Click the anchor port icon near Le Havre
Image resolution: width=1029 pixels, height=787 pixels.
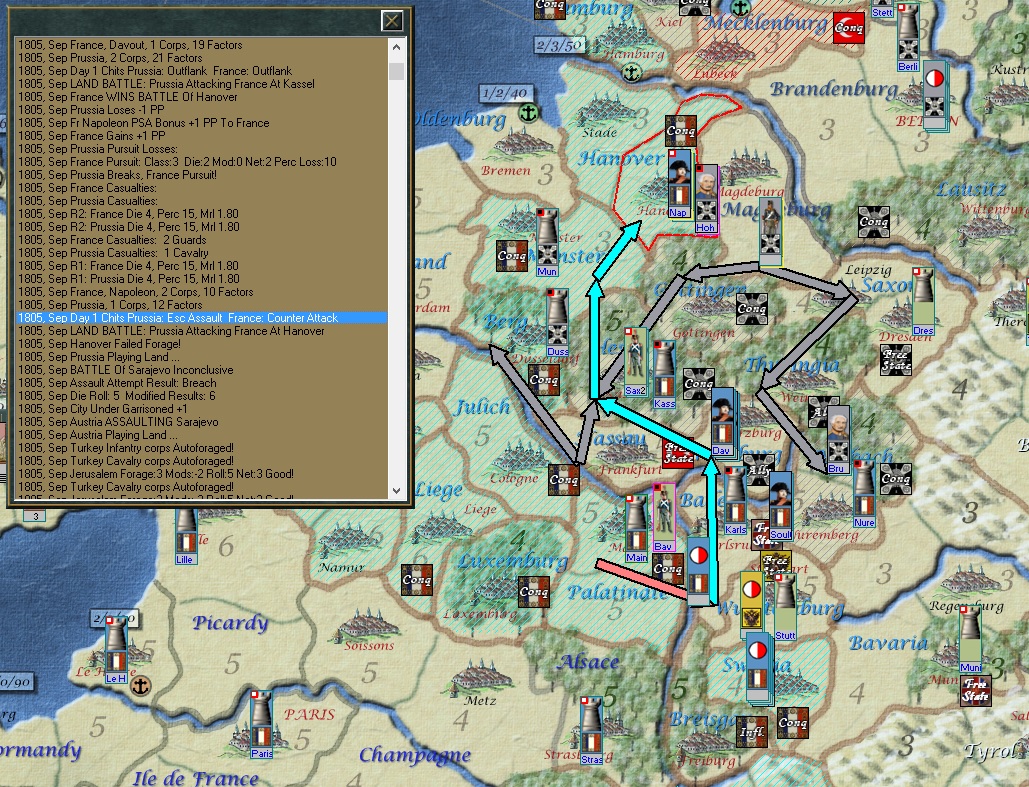(x=140, y=686)
